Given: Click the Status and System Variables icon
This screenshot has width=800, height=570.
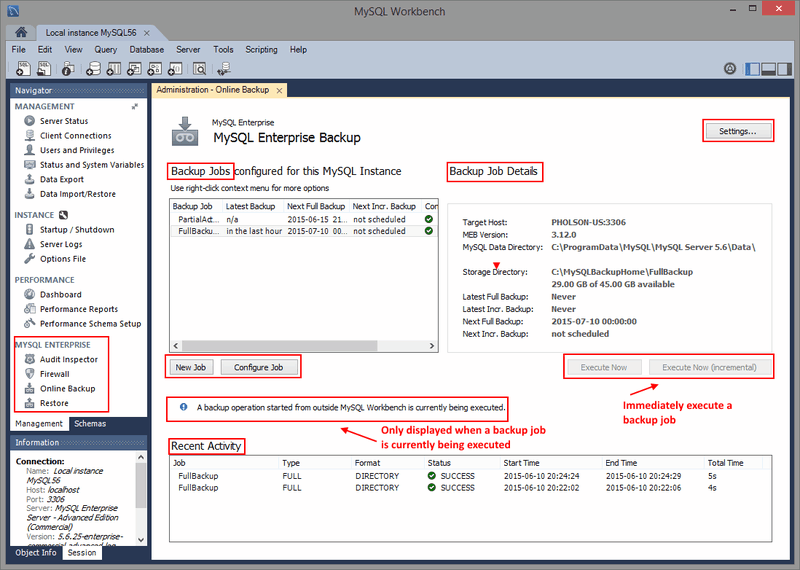Looking at the screenshot, I should pyautogui.click(x=30, y=165).
